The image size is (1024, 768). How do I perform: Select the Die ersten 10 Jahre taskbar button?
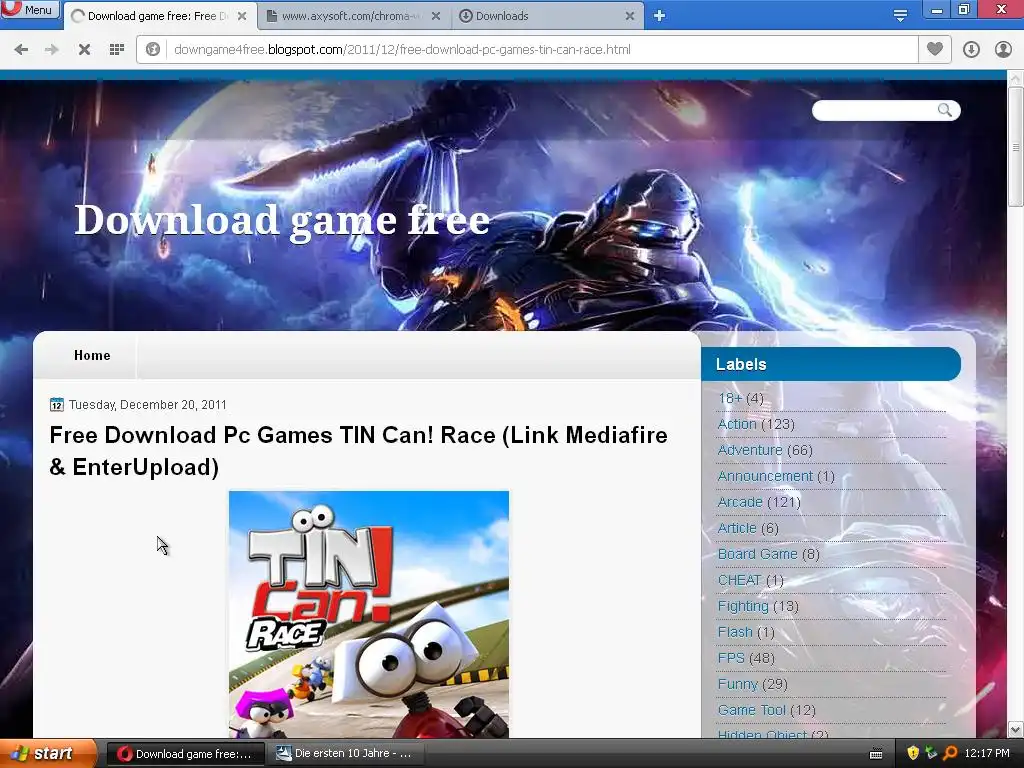click(345, 754)
